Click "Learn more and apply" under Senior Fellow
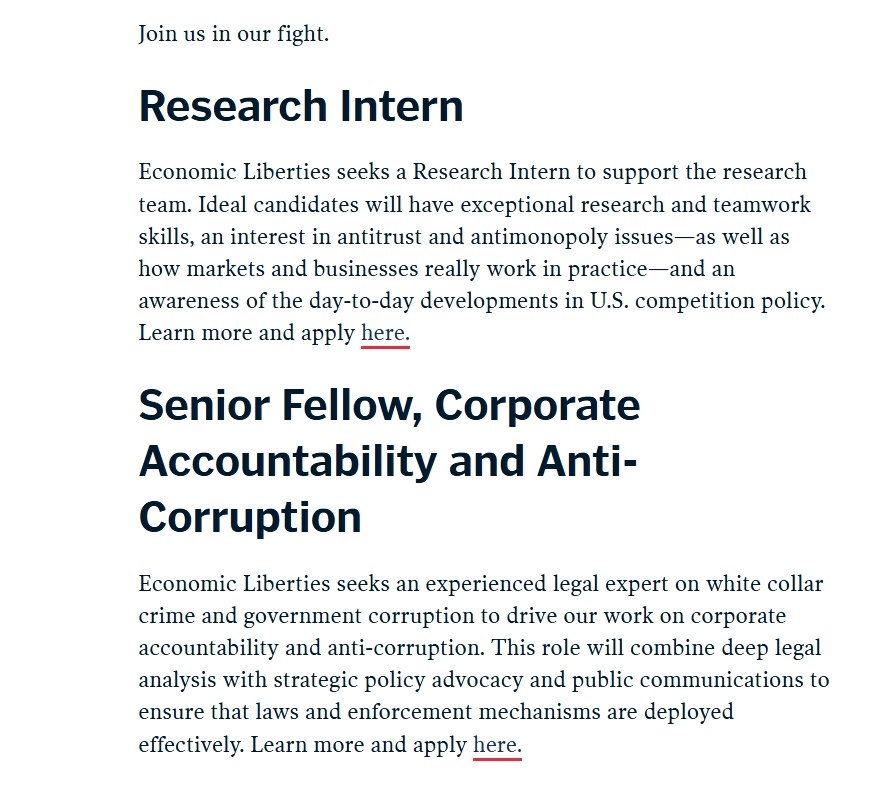 [359, 745]
